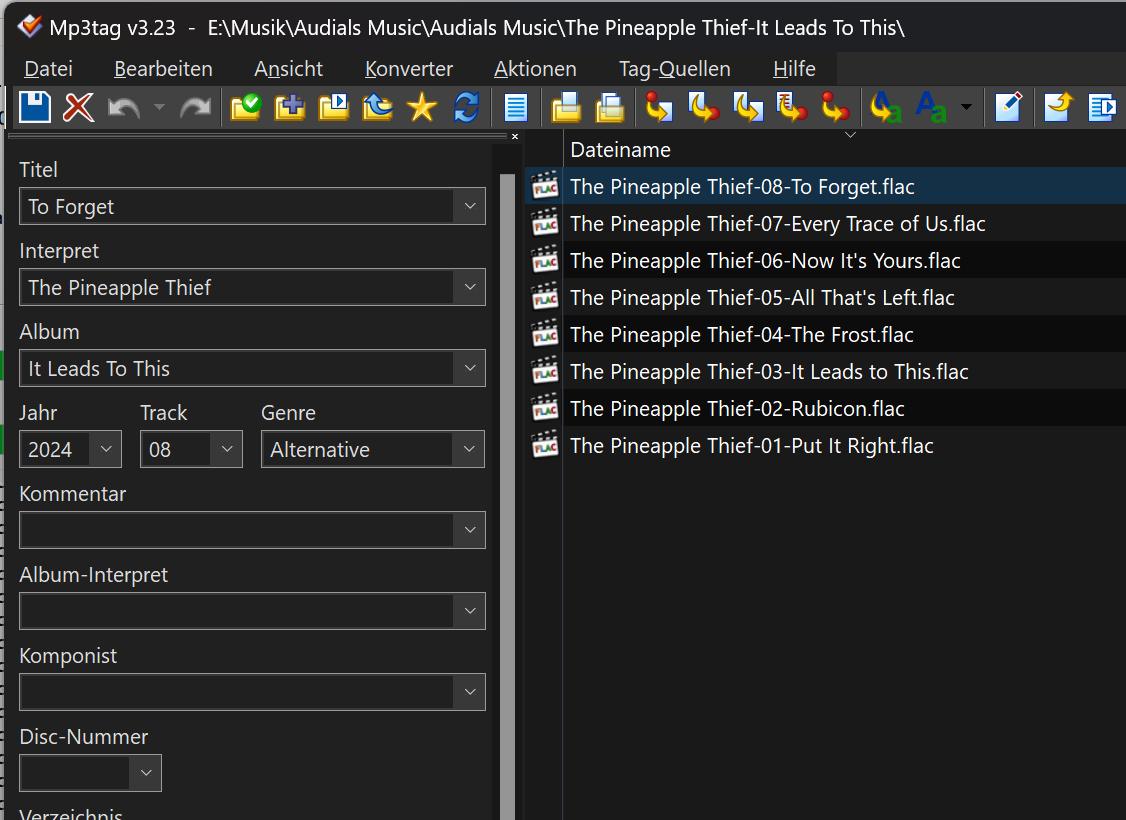This screenshot has width=1126, height=820.
Task: Open the Aktionen menu
Action: tap(535, 69)
